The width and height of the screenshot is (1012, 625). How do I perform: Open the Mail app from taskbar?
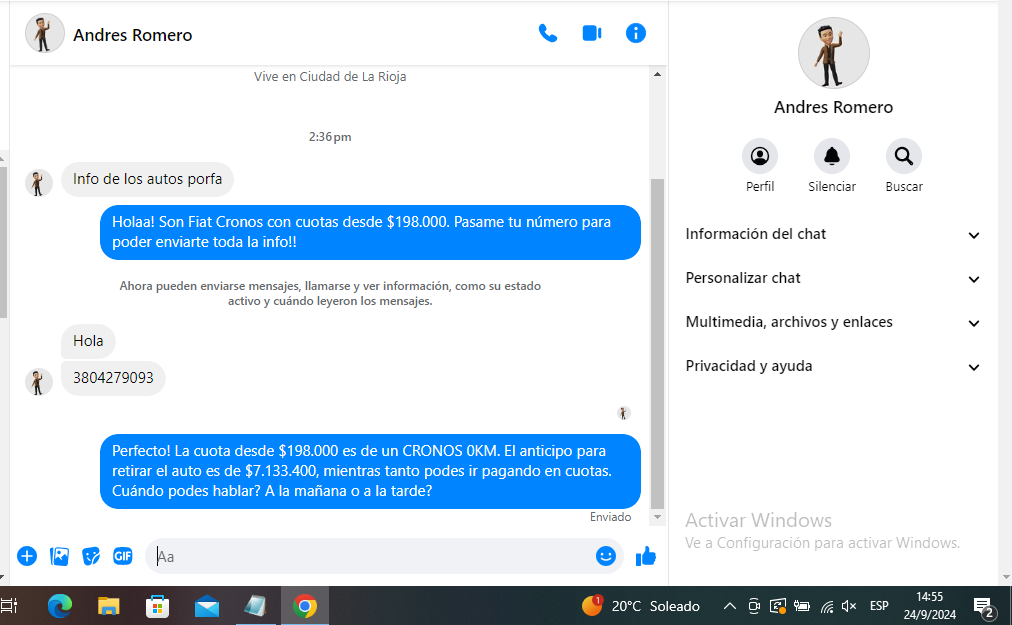[207, 606]
